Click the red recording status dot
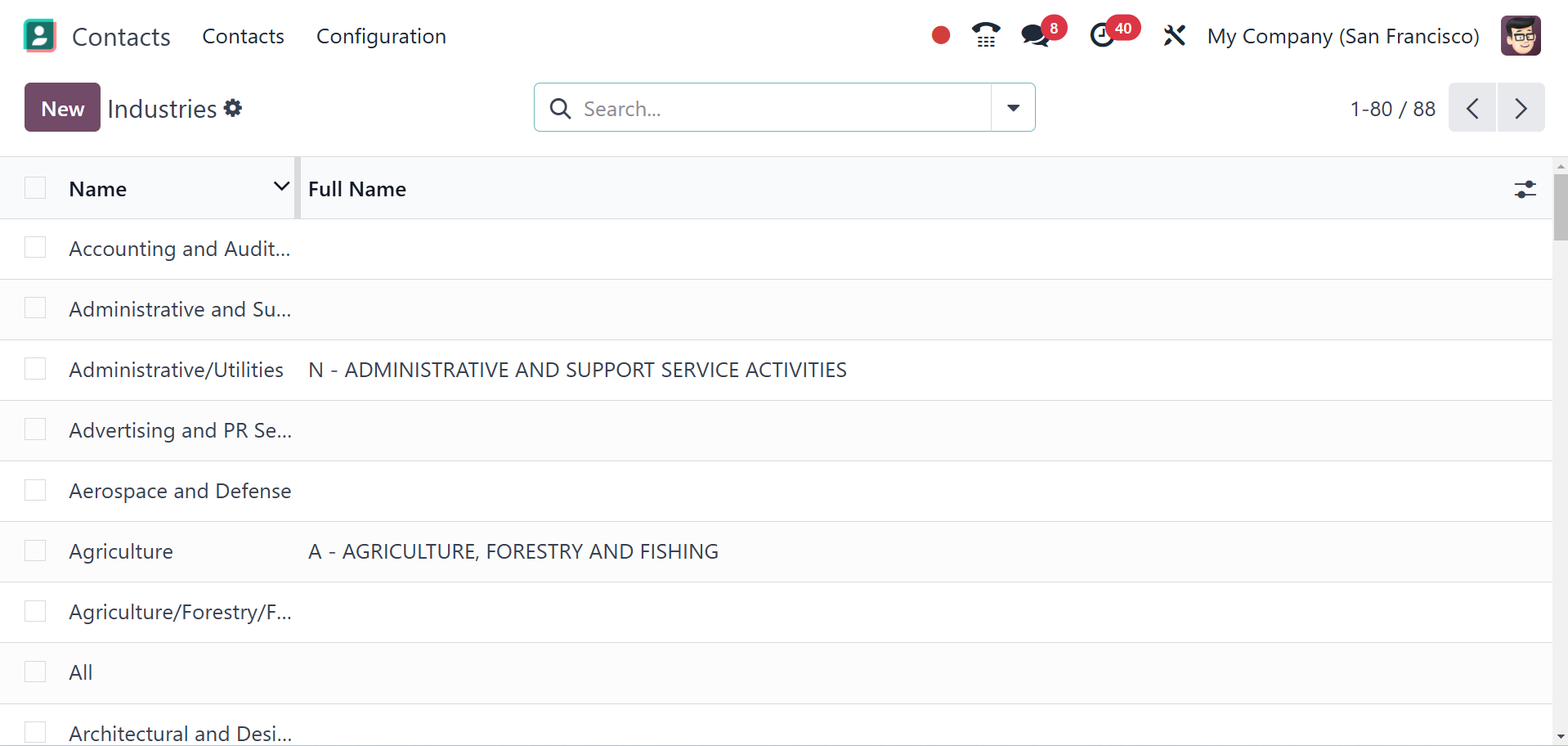 click(x=940, y=35)
